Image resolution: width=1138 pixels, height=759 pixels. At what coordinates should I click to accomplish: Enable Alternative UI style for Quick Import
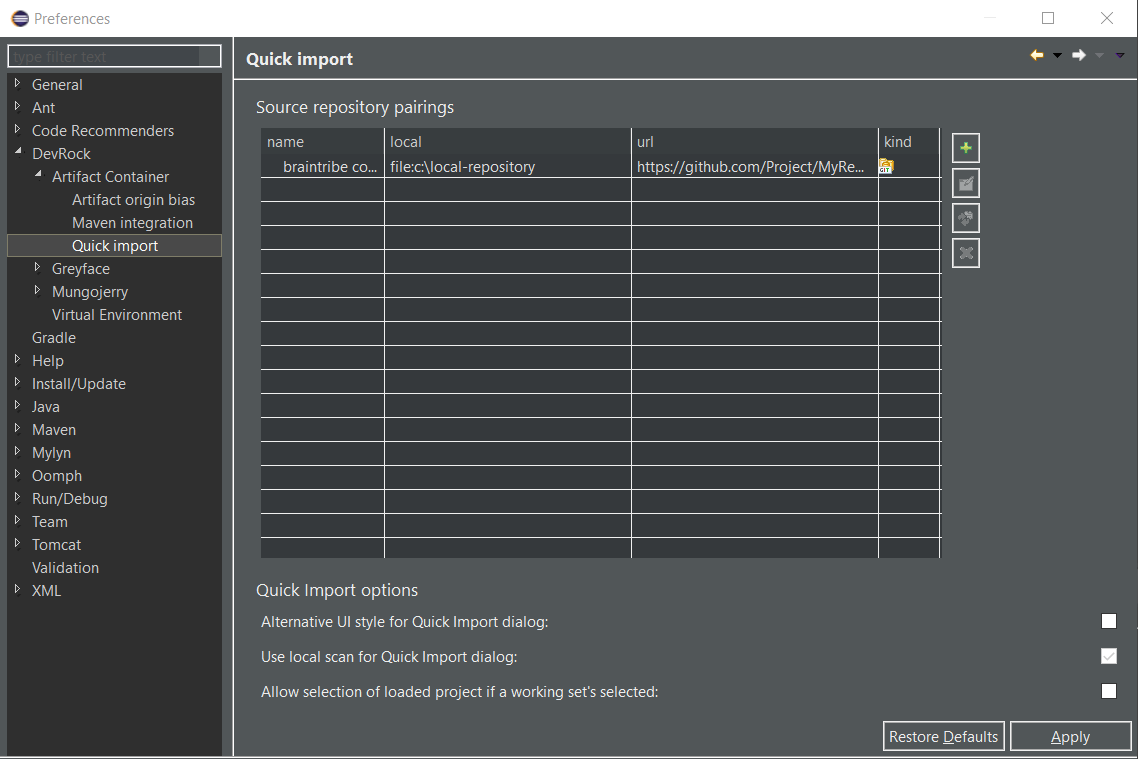coord(1108,621)
